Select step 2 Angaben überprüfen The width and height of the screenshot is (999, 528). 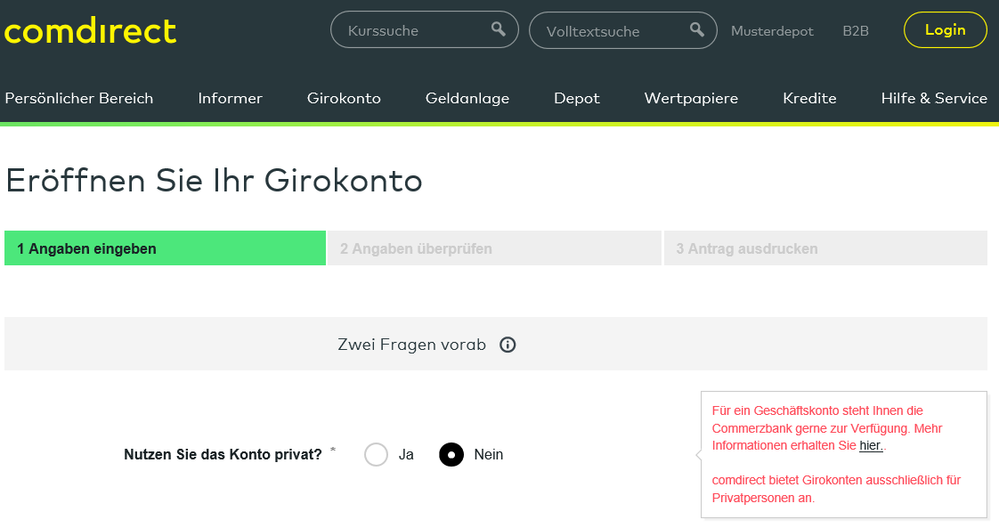494,248
